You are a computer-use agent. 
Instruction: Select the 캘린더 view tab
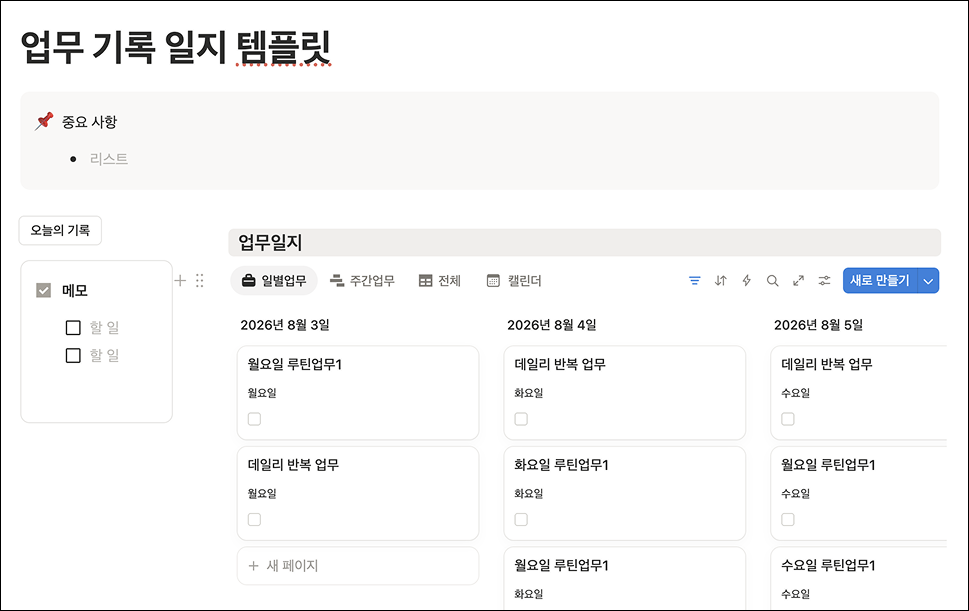514,280
